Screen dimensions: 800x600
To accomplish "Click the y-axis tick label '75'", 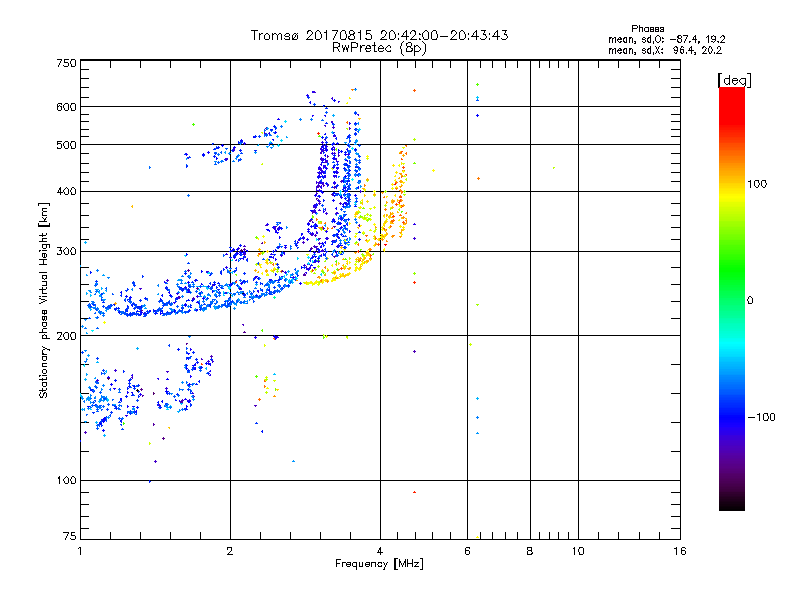I will coord(70,536).
